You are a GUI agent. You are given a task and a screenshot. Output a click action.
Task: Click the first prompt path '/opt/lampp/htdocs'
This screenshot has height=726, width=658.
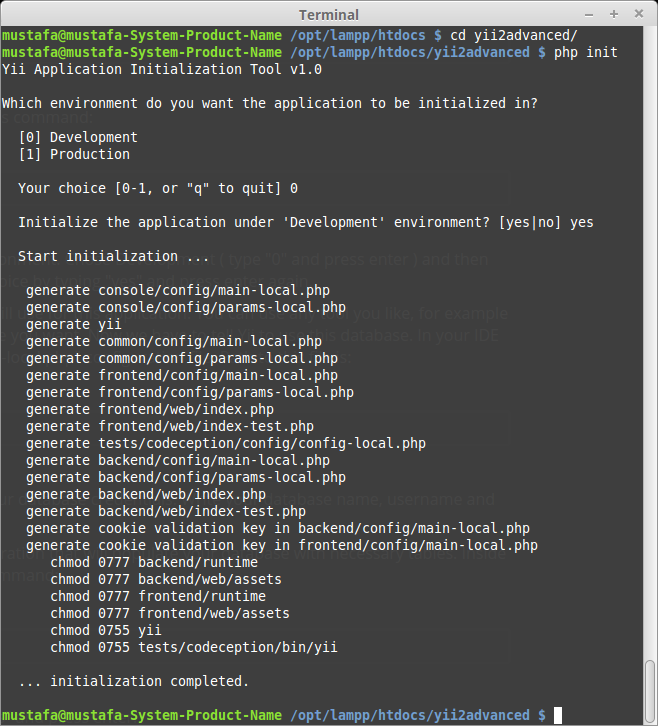[358, 36]
